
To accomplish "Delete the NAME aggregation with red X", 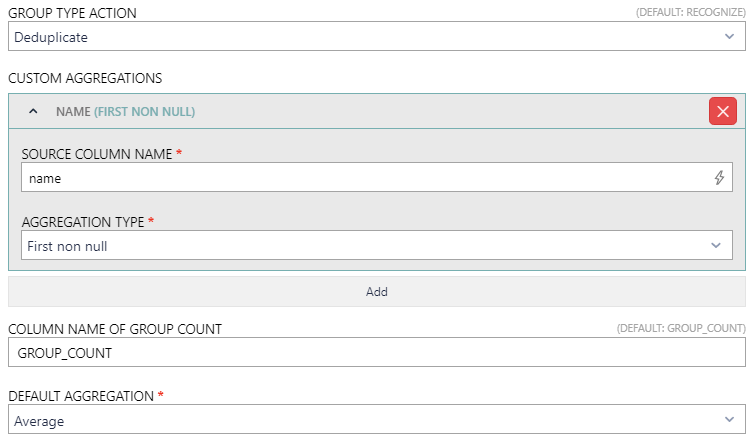I will (722, 112).
